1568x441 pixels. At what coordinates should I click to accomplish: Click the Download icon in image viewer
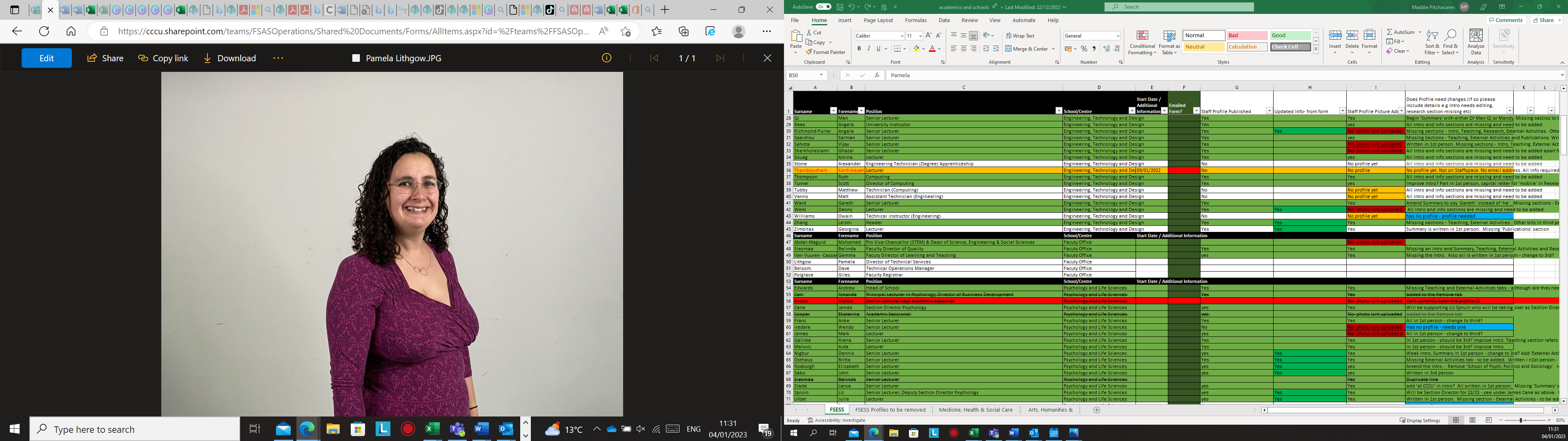click(207, 58)
